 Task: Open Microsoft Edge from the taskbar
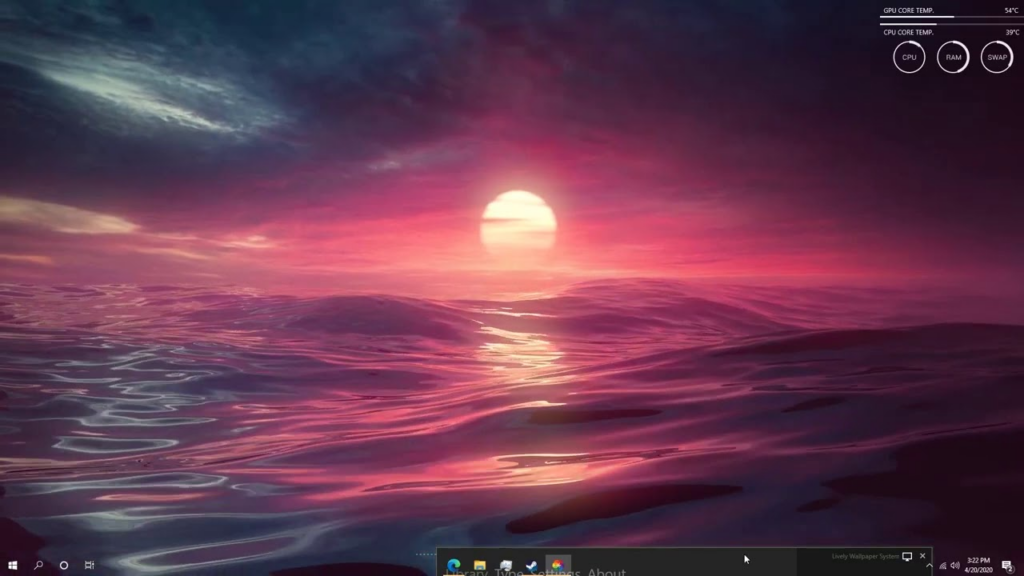click(x=454, y=565)
